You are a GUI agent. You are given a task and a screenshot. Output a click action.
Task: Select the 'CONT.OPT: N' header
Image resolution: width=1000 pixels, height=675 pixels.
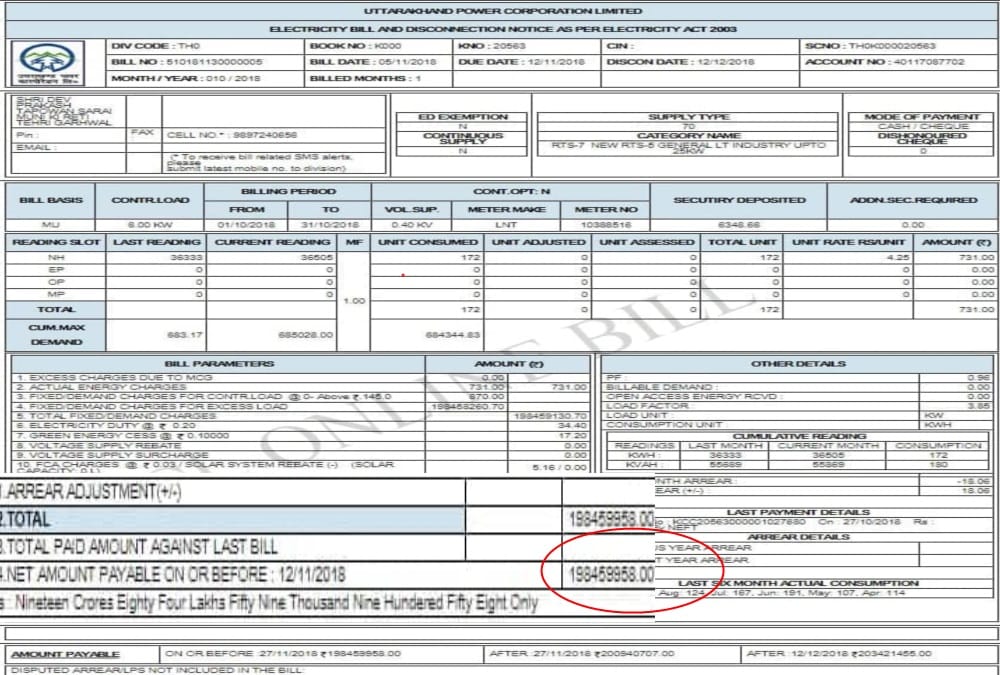[511, 191]
